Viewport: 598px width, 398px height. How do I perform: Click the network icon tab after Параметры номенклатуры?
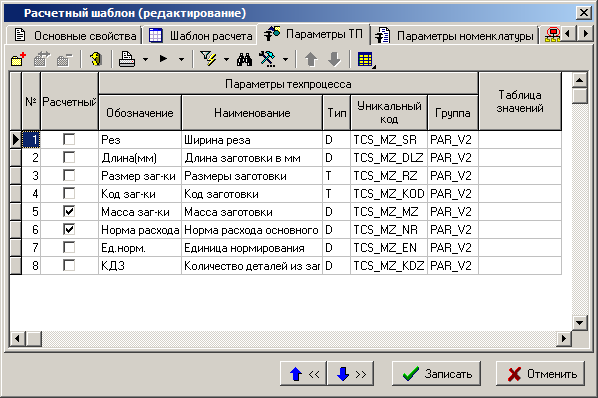[553, 35]
